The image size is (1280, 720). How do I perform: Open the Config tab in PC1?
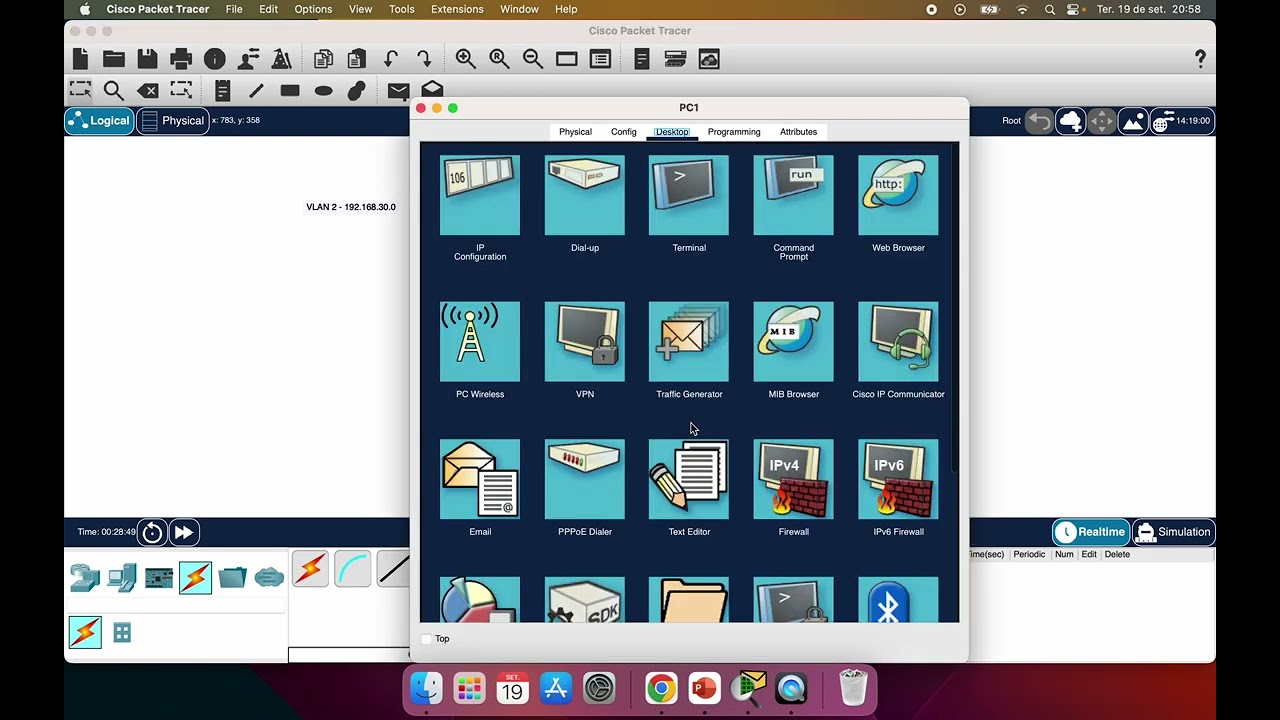tap(624, 132)
